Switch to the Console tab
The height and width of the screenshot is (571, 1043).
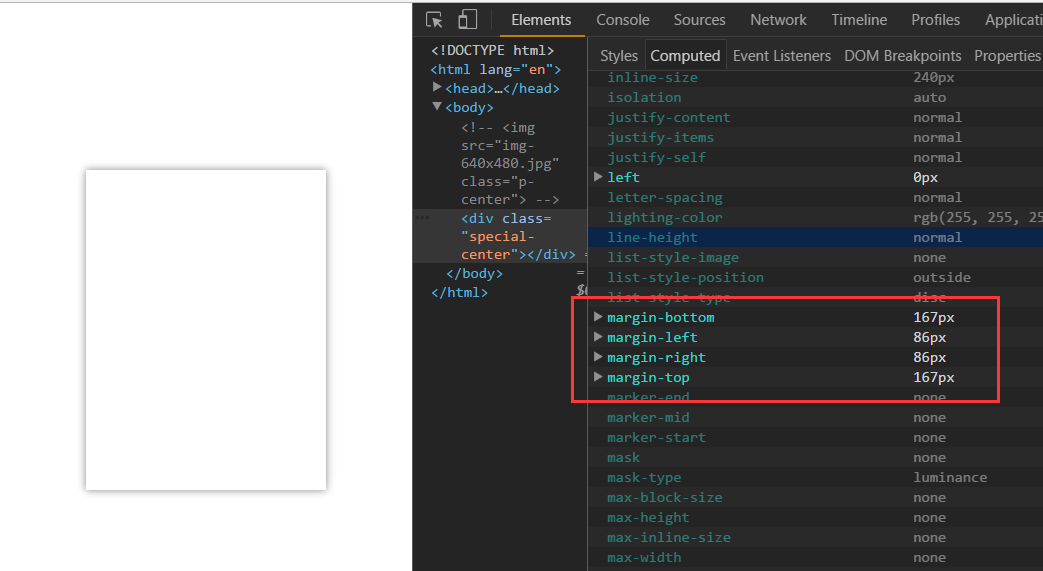[622, 20]
